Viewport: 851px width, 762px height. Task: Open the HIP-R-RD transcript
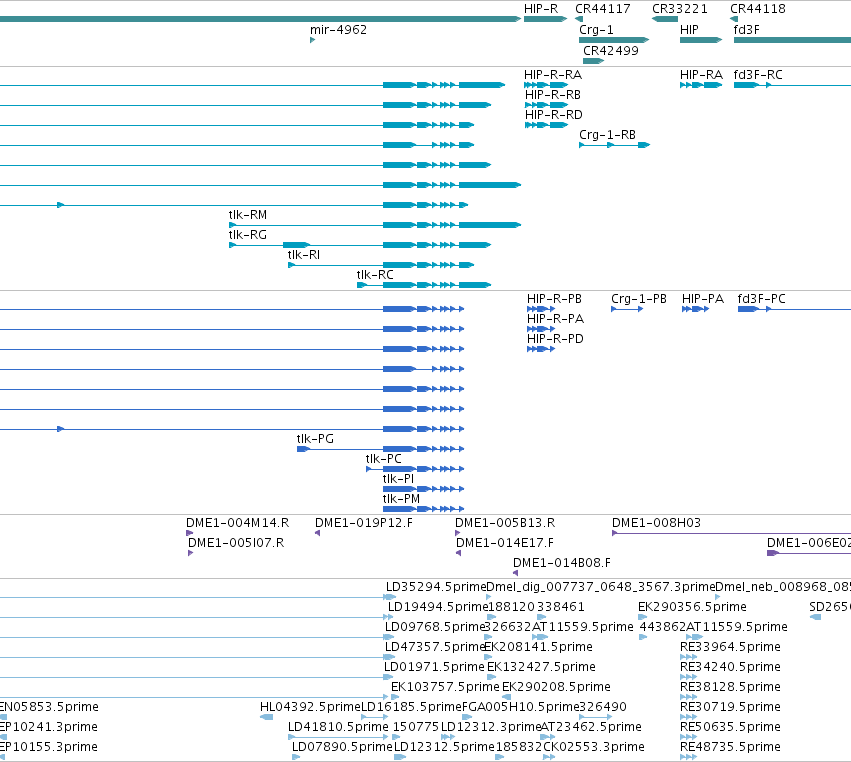[546, 125]
